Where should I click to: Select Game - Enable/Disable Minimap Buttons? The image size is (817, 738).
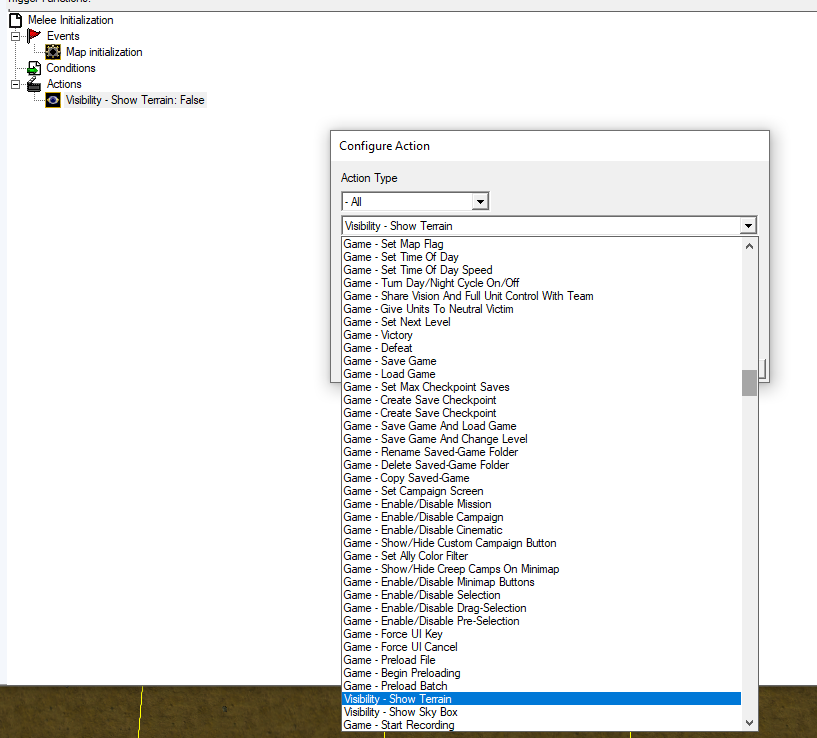541,583
